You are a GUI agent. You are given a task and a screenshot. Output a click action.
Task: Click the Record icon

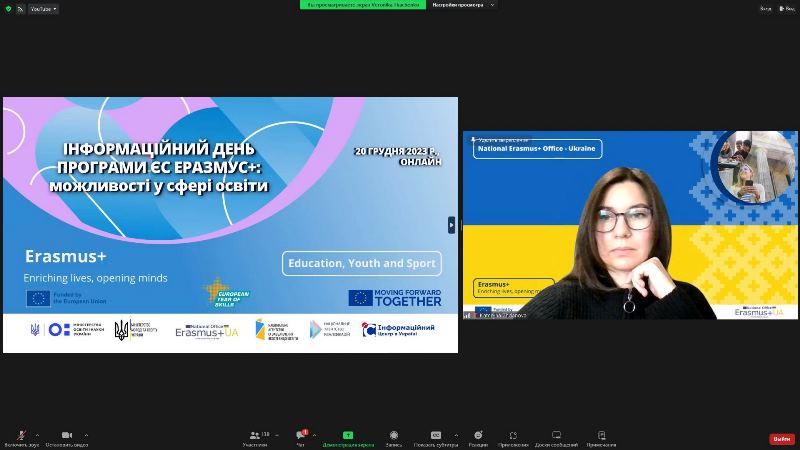(x=394, y=435)
